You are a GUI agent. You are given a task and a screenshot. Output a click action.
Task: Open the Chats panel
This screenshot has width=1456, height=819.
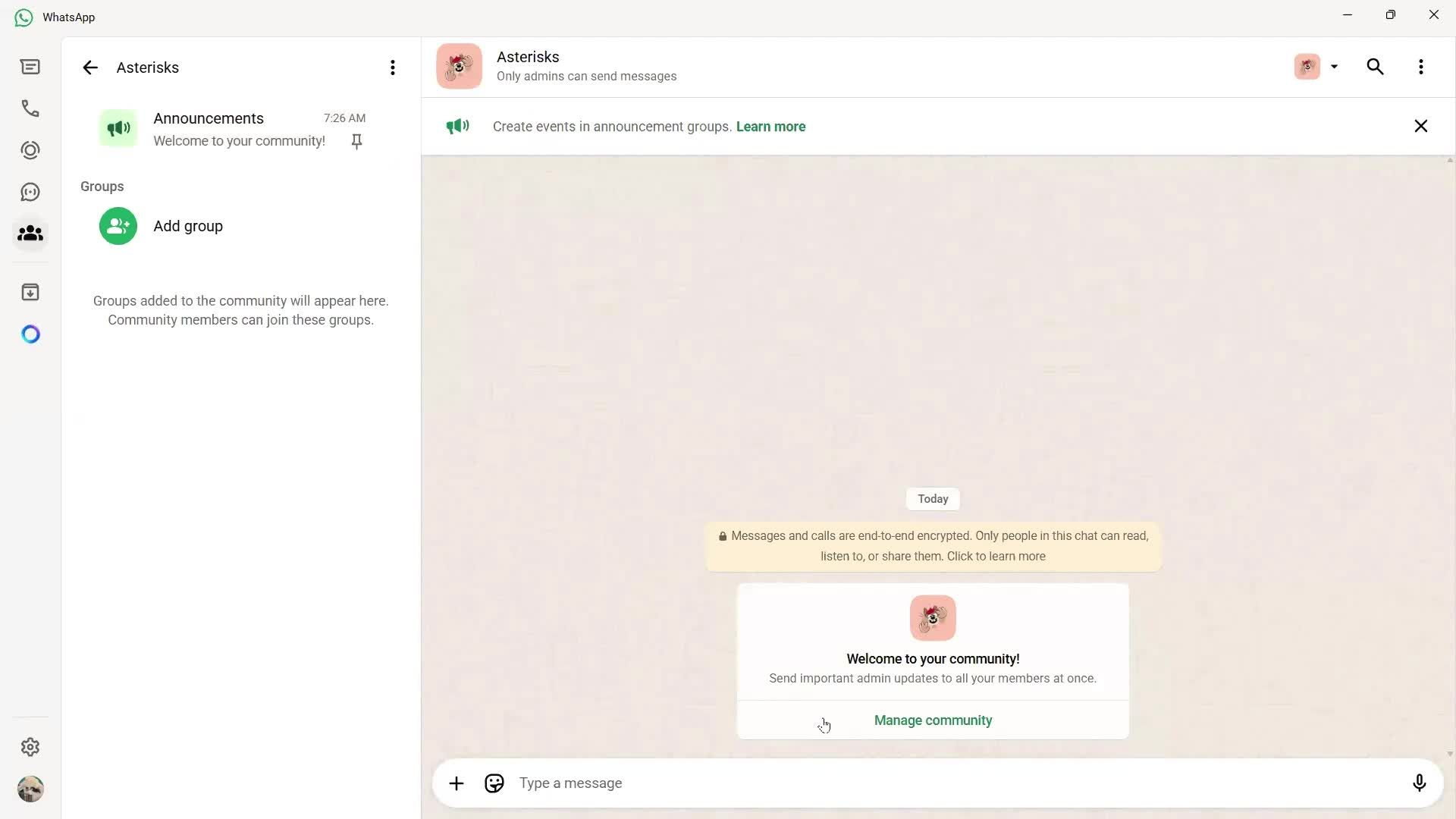30,67
